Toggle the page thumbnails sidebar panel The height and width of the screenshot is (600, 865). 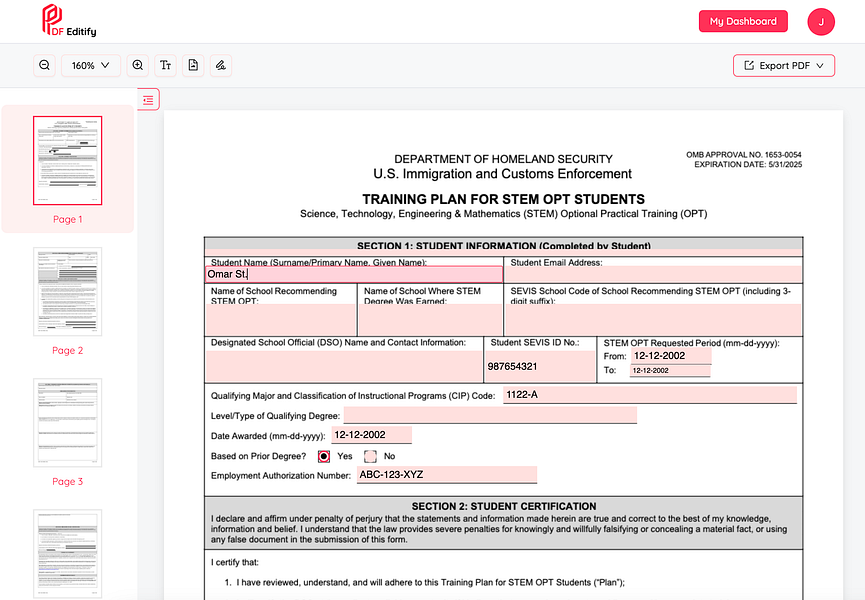pos(148,99)
